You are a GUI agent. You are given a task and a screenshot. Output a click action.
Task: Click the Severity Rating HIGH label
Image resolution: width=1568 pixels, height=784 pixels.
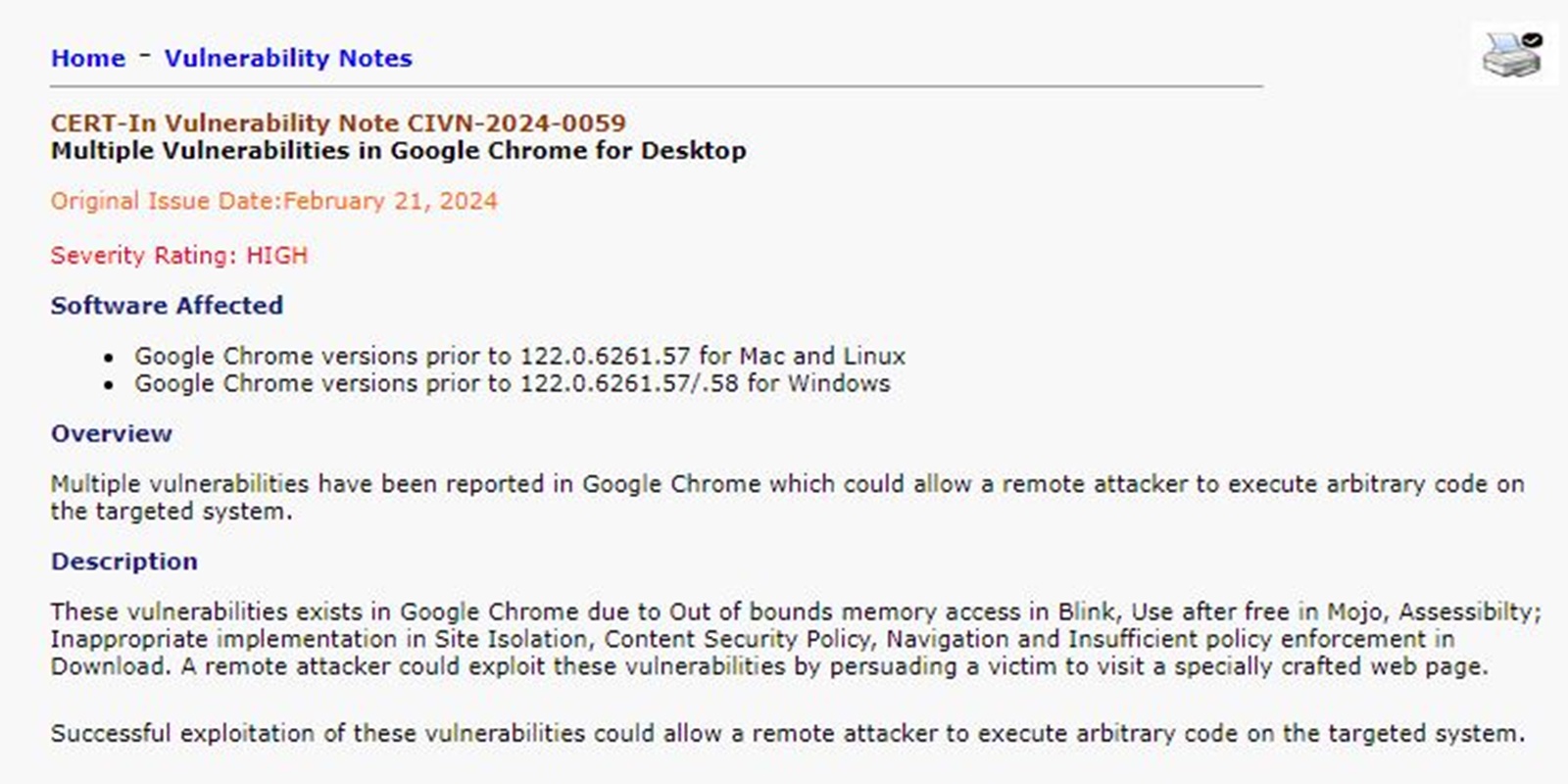[178, 255]
